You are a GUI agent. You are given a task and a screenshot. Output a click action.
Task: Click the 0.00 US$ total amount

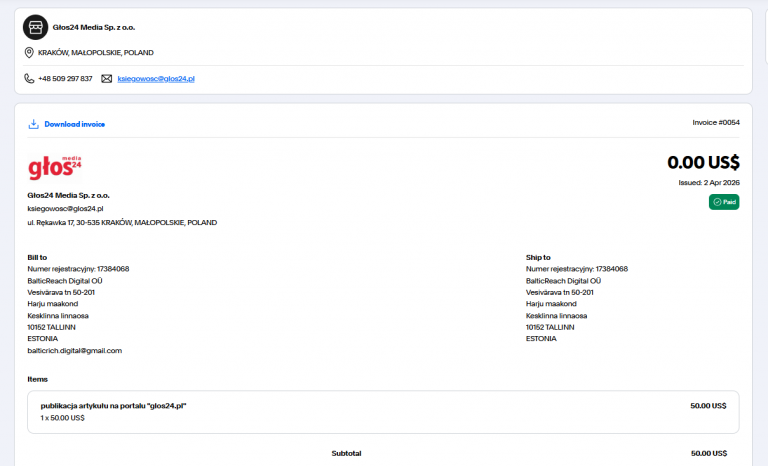703,162
